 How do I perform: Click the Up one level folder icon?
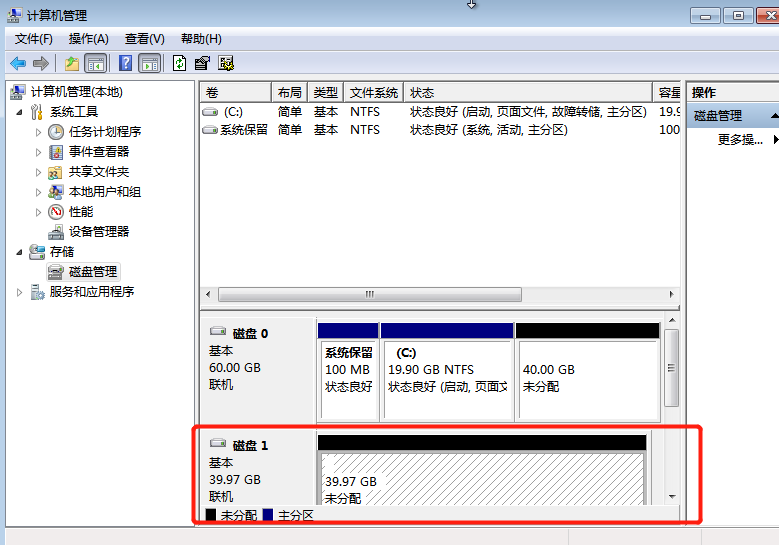tap(72, 64)
